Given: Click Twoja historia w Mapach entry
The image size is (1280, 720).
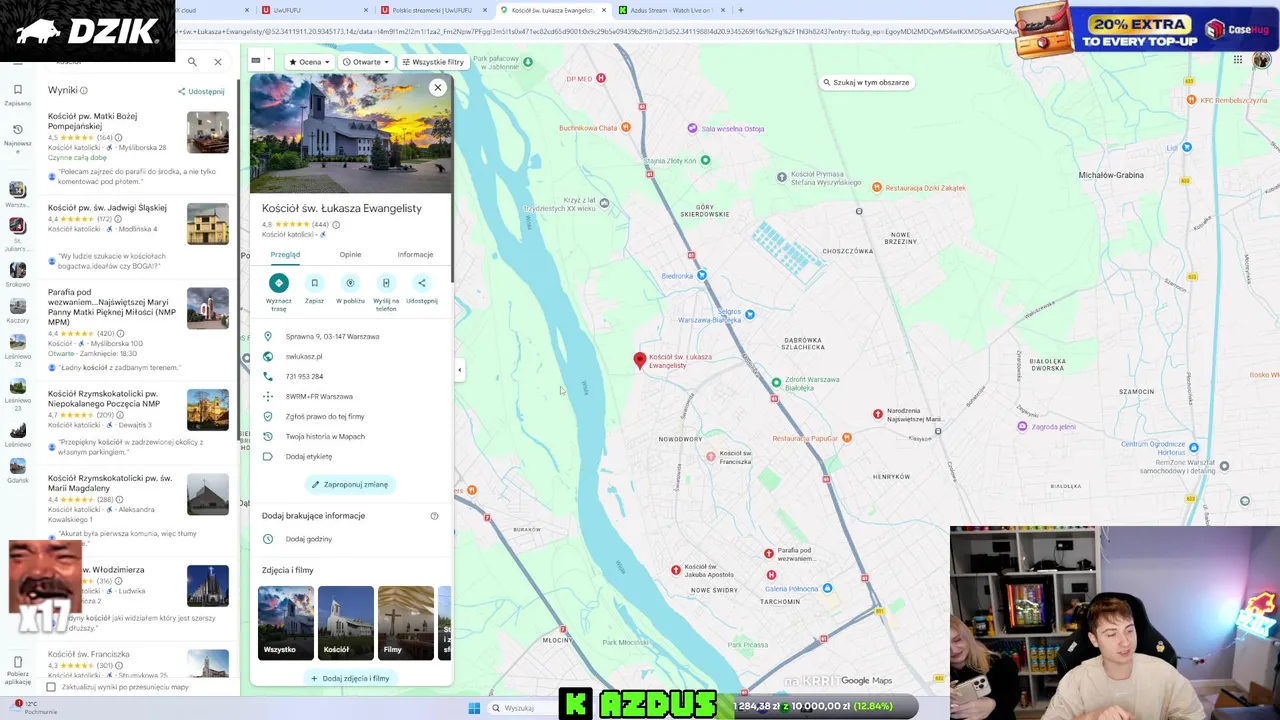Looking at the screenshot, I should click(x=325, y=436).
